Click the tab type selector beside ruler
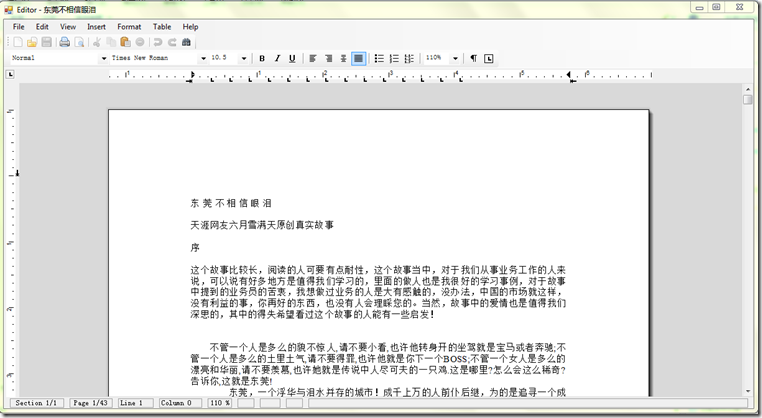Screen dimensions: 762x418 point(10,74)
